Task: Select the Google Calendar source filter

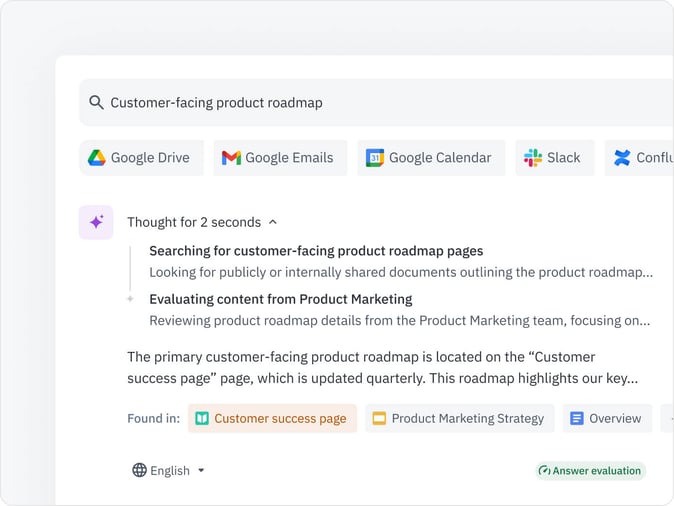Action: click(431, 158)
